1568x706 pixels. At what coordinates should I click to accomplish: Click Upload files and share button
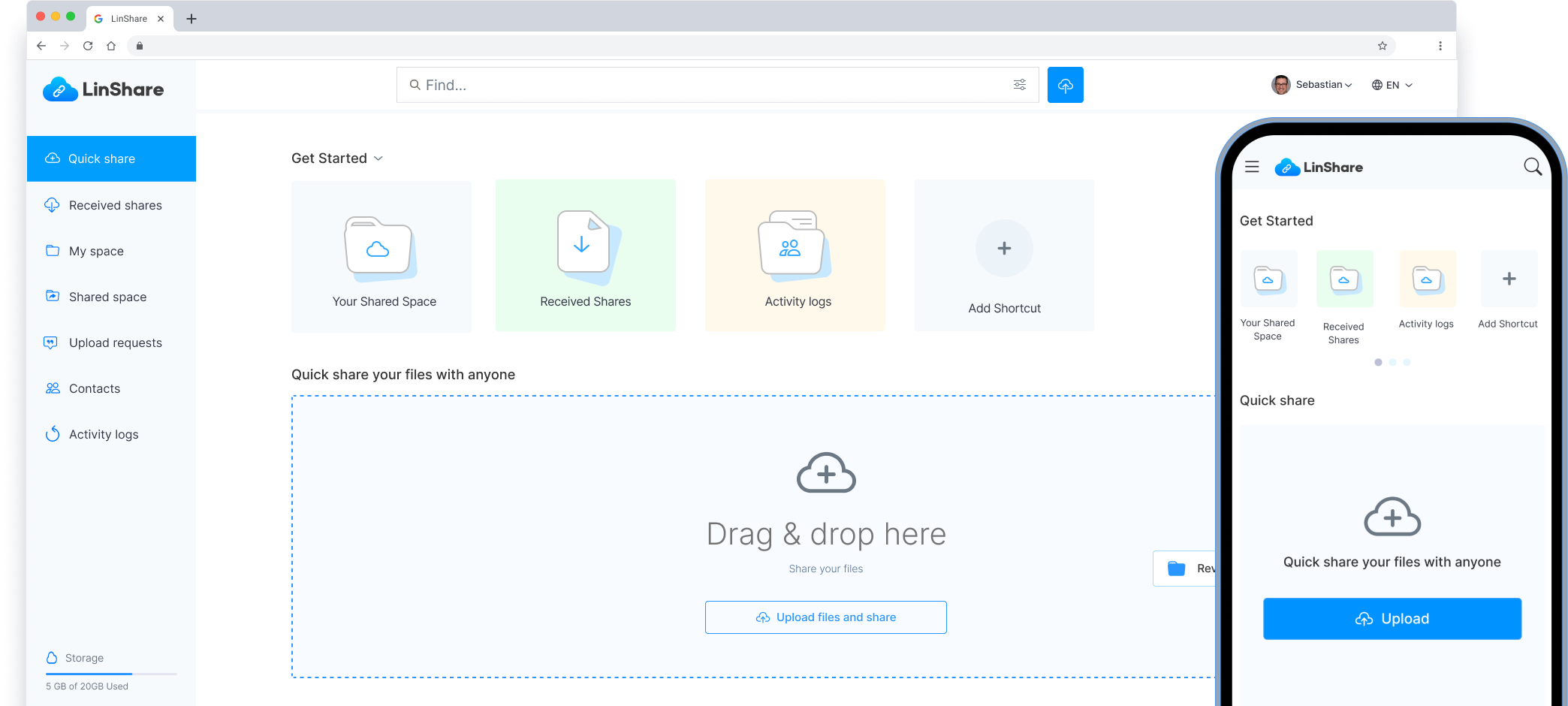[825, 617]
